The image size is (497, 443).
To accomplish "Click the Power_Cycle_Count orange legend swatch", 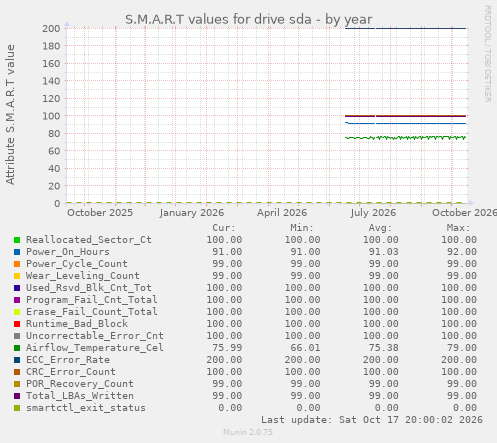I will [17, 264].
